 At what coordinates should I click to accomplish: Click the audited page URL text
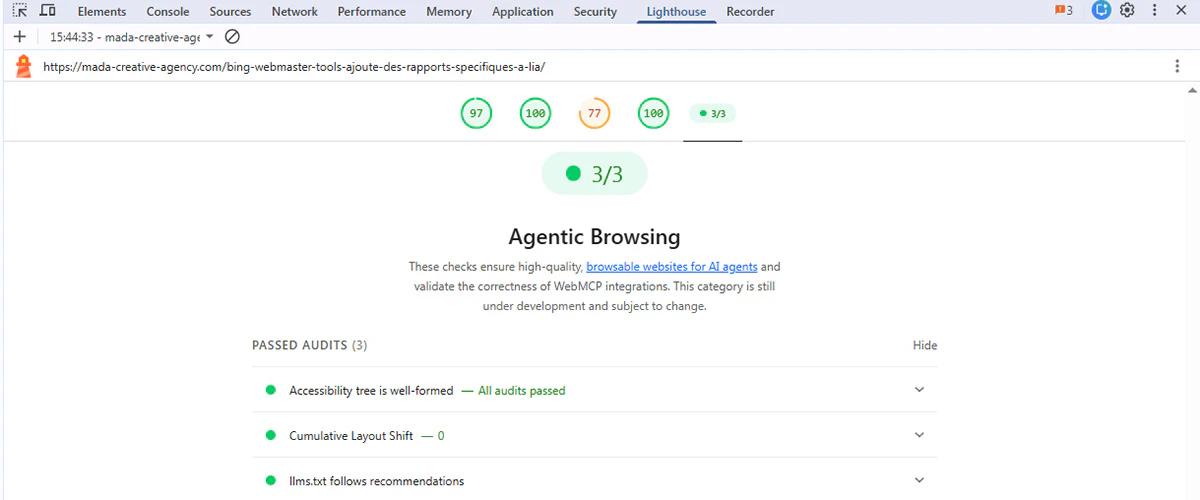[294, 66]
